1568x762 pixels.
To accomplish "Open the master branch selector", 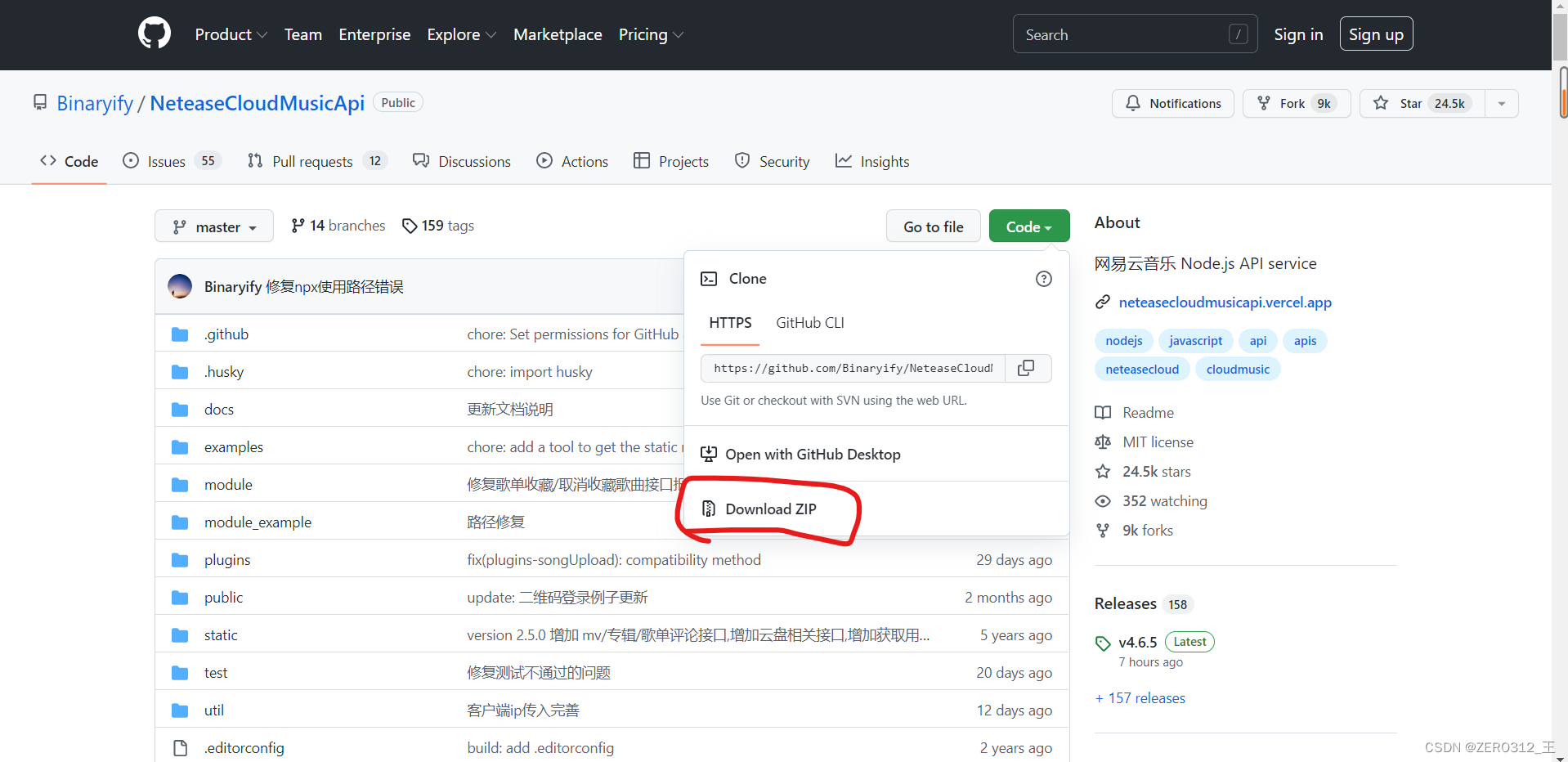I will tap(214, 226).
